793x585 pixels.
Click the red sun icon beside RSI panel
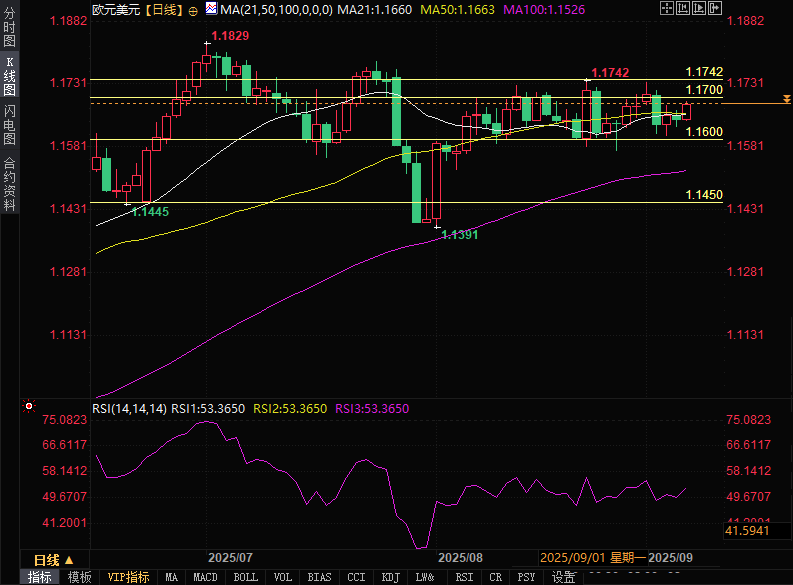coord(29,406)
